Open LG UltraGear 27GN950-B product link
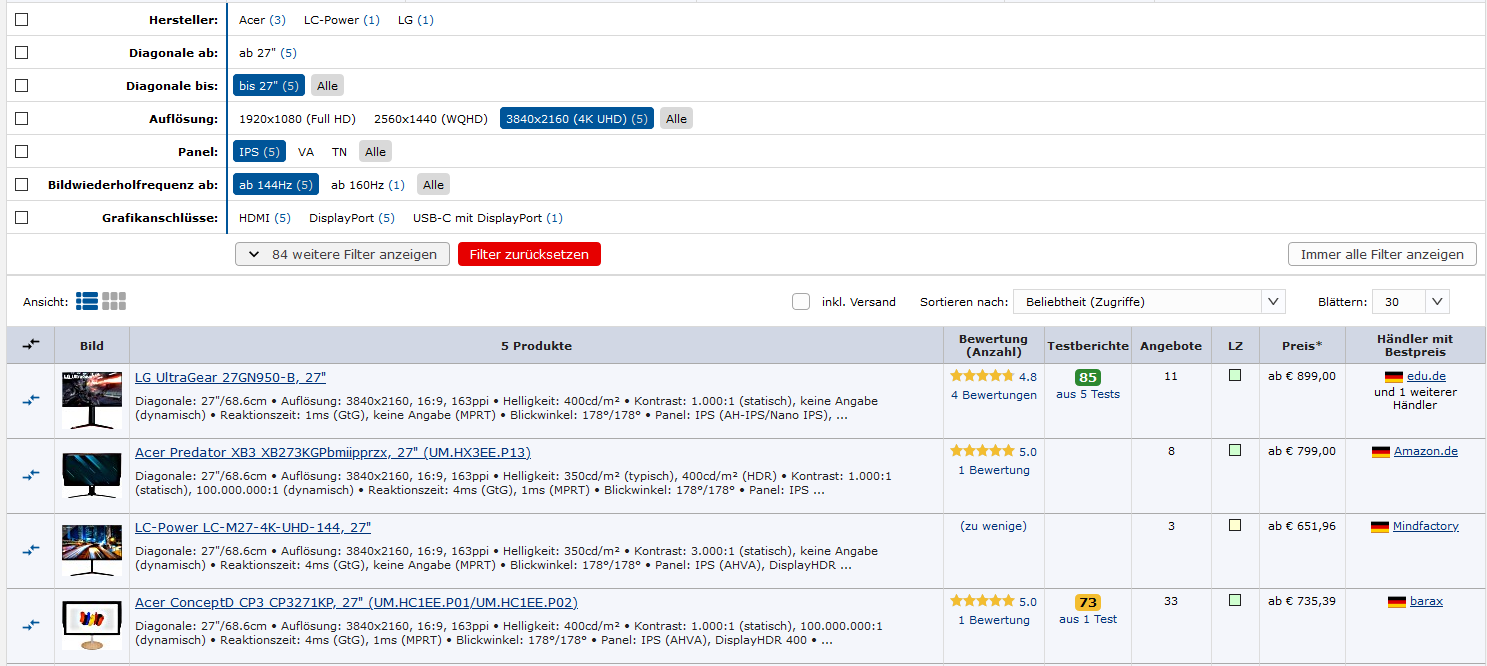1487x666 pixels. 230,377
